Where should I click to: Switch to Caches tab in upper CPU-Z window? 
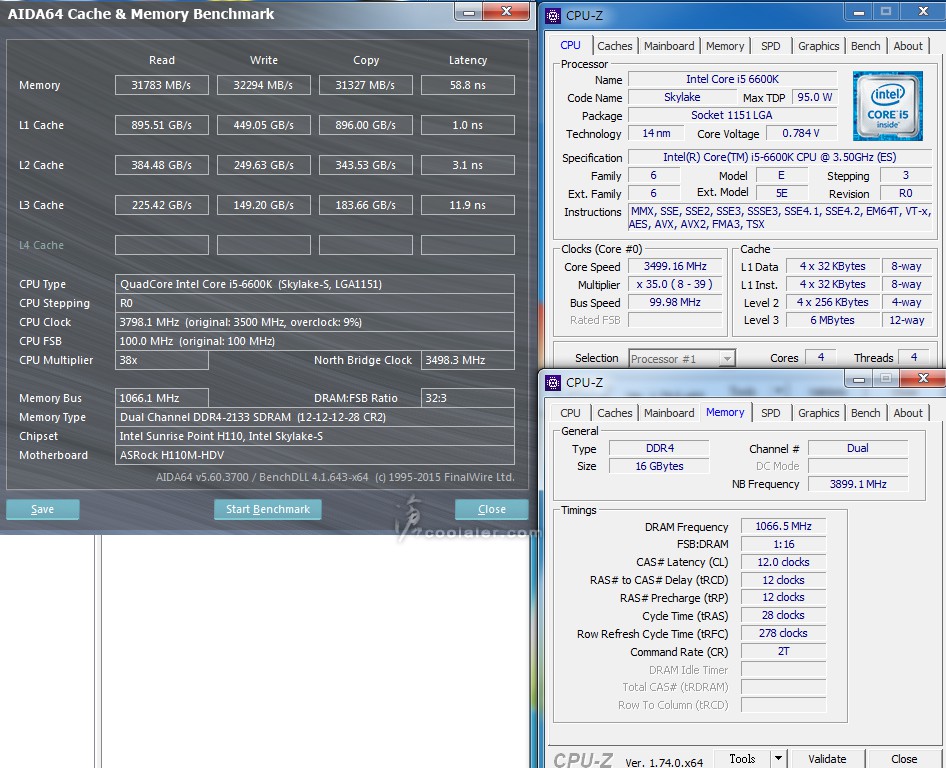point(614,46)
